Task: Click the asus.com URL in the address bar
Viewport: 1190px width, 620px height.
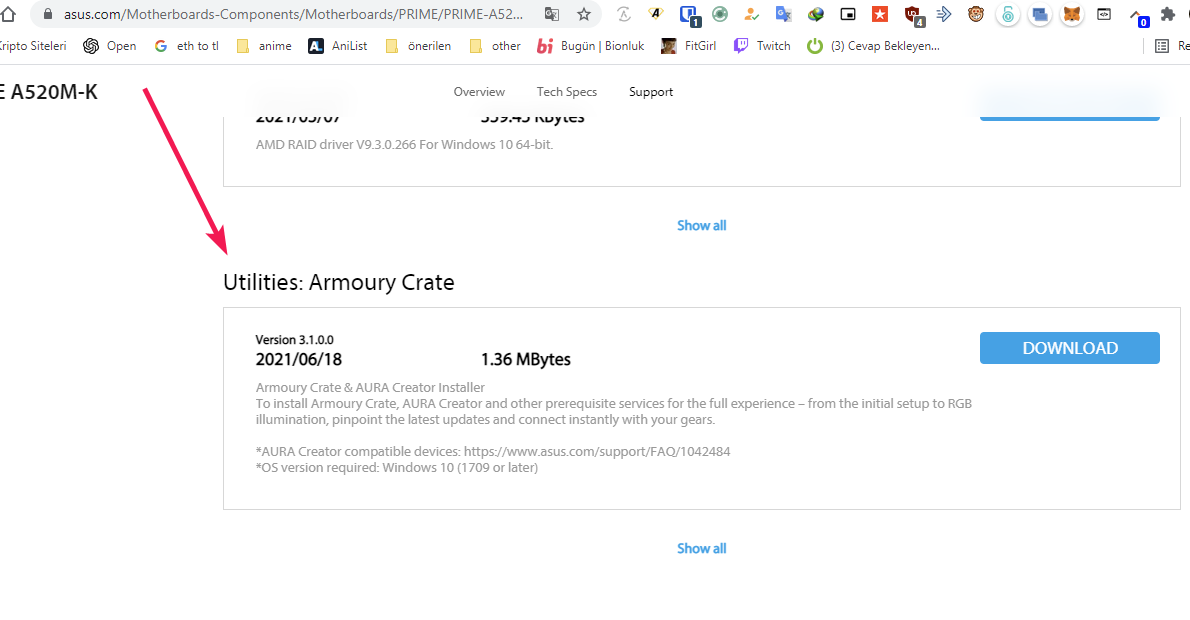Action: click(293, 14)
